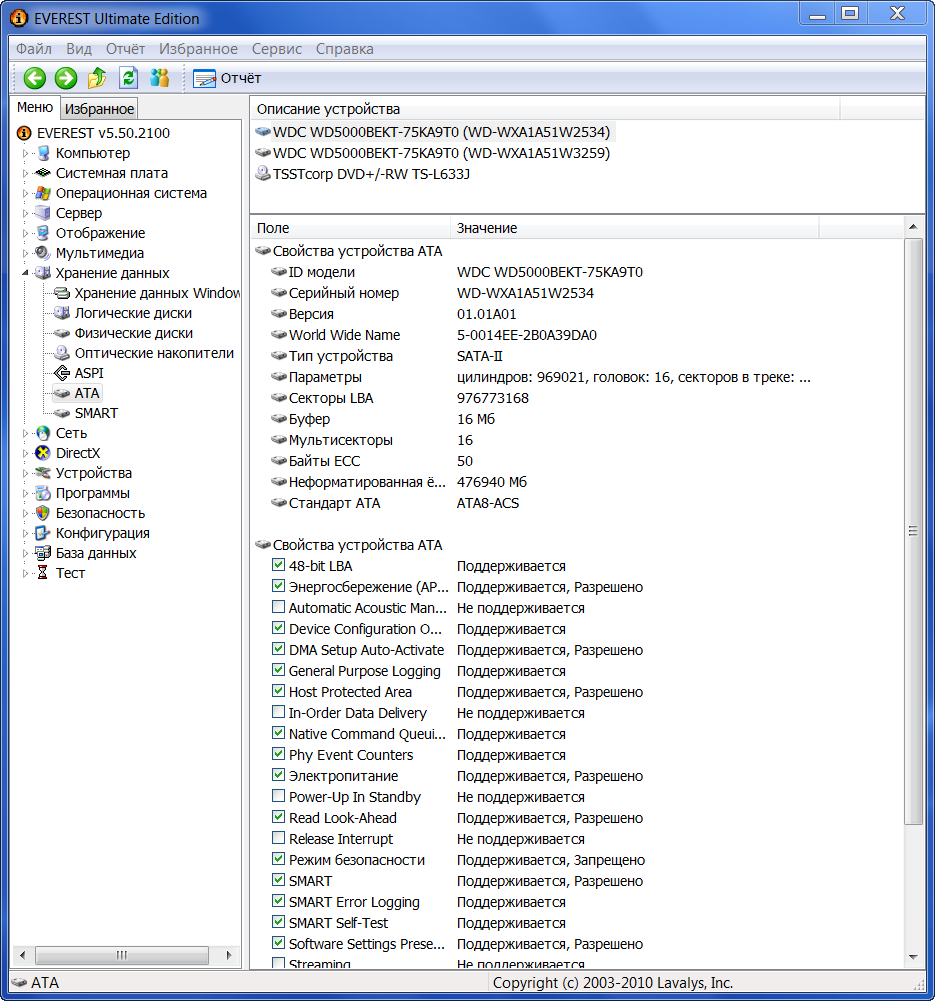Click the Refresh icon in toolbar
The image size is (935, 1001).
coord(128,78)
